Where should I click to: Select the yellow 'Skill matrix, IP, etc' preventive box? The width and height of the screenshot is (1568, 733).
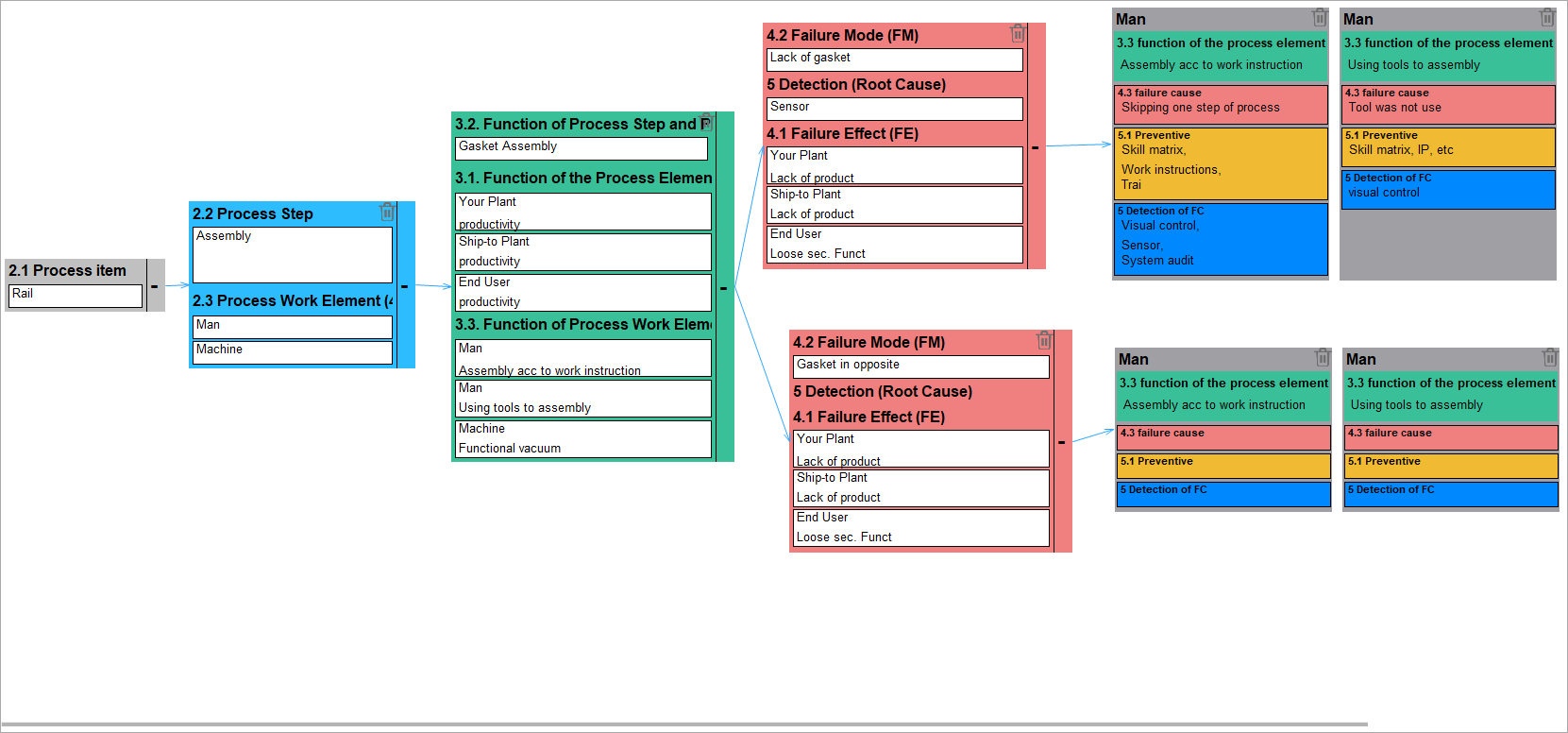(1448, 147)
